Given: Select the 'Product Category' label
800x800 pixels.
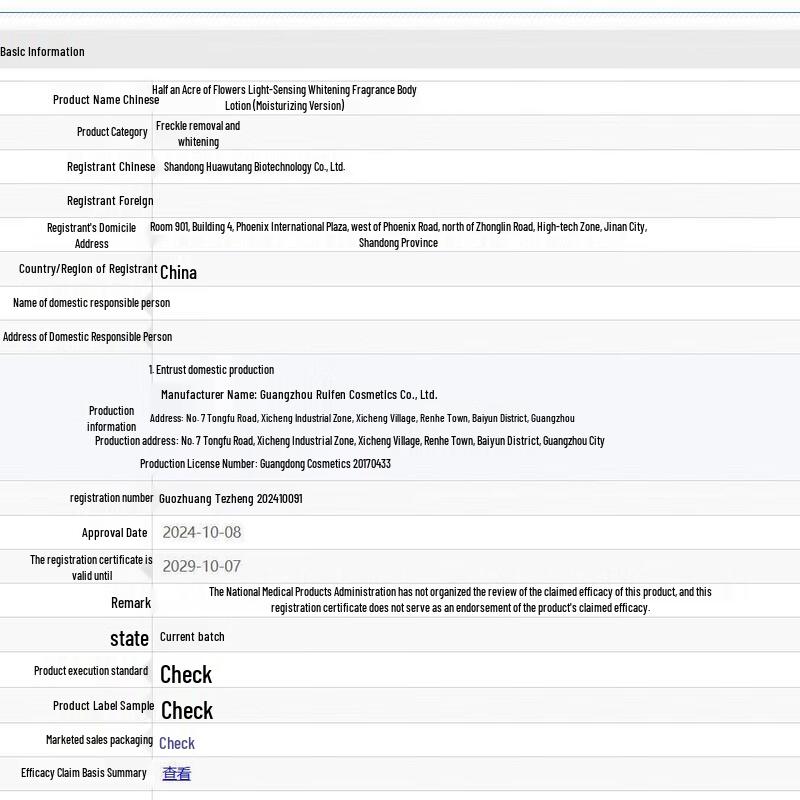Looking at the screenshot, I should [112, 132].
